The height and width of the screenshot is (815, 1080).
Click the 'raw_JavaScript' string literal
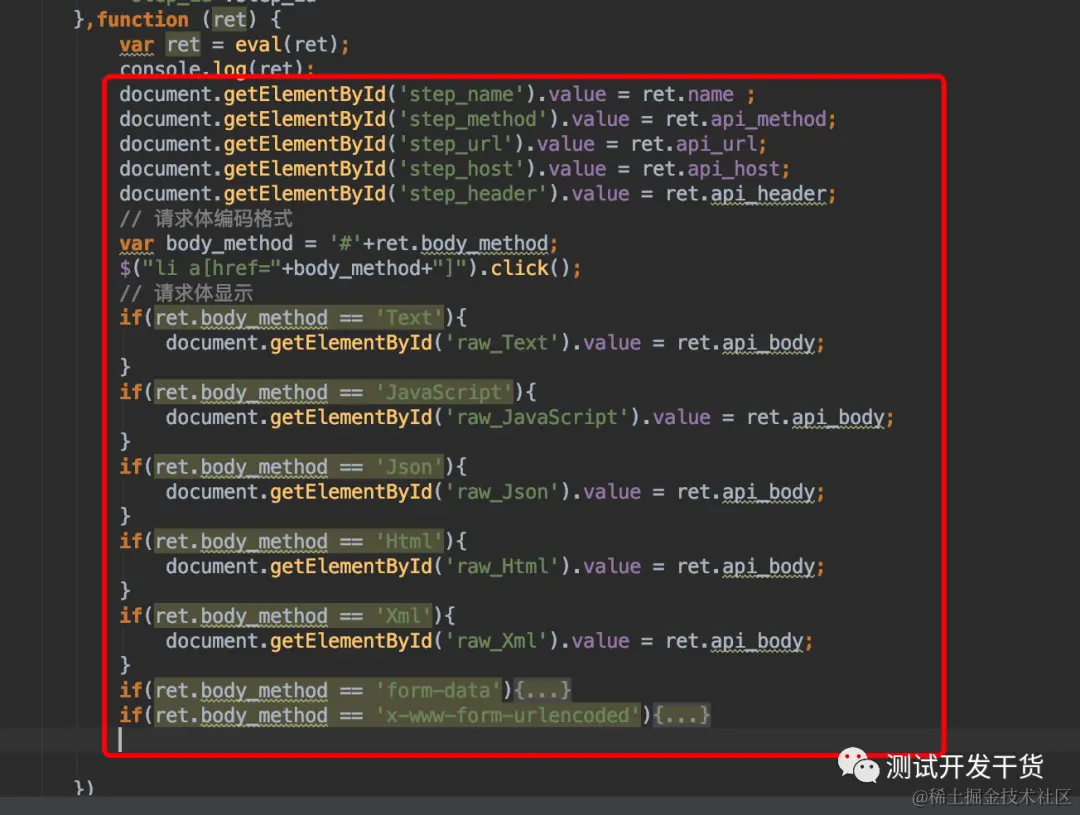(x=537, y=417)
